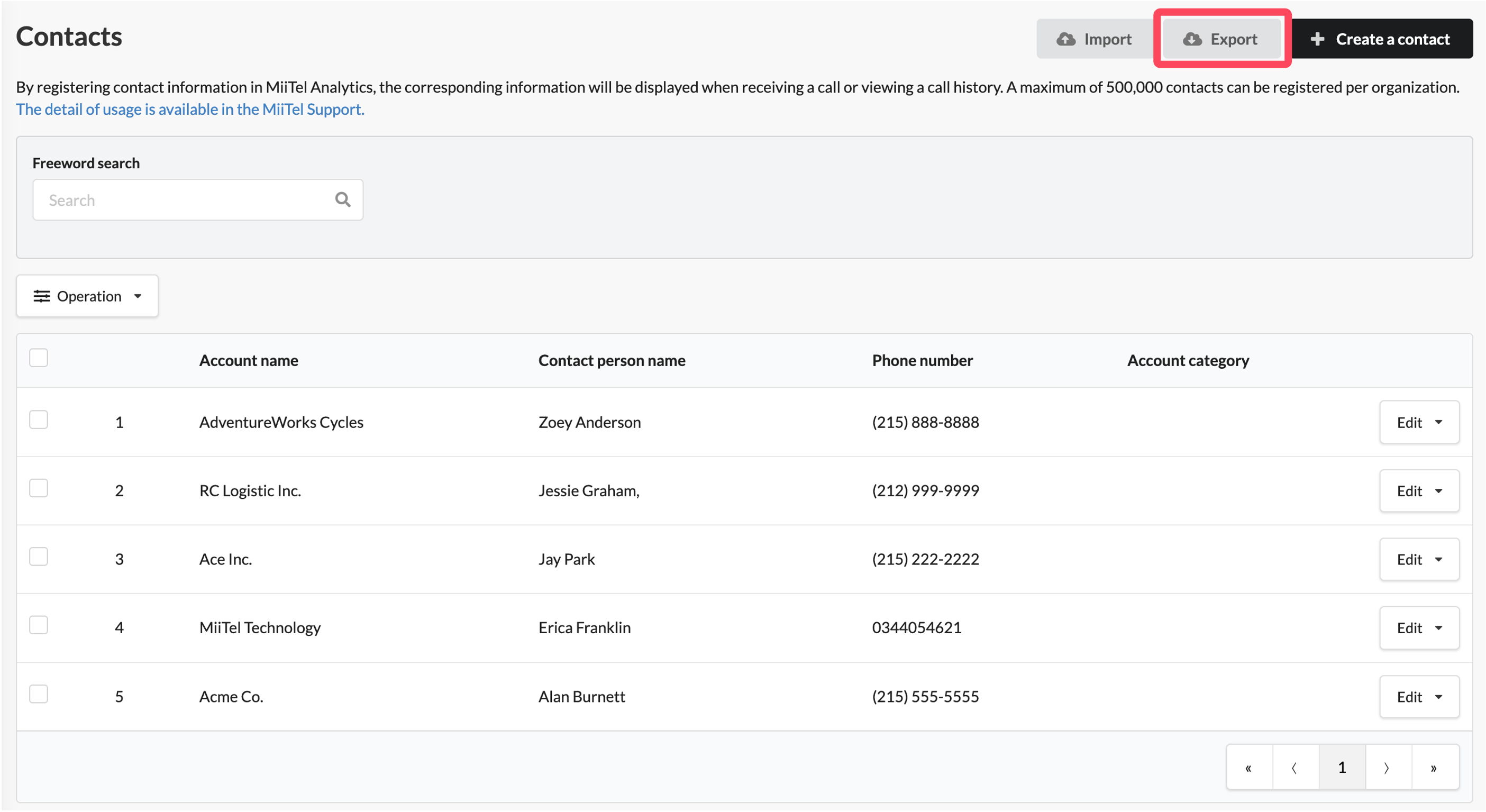Image resolution: width=1486 pixels, height=812 pixels.
Task: Click contact name Jessie Graham,
Action: pyautogui.click(x=588, y=491)
